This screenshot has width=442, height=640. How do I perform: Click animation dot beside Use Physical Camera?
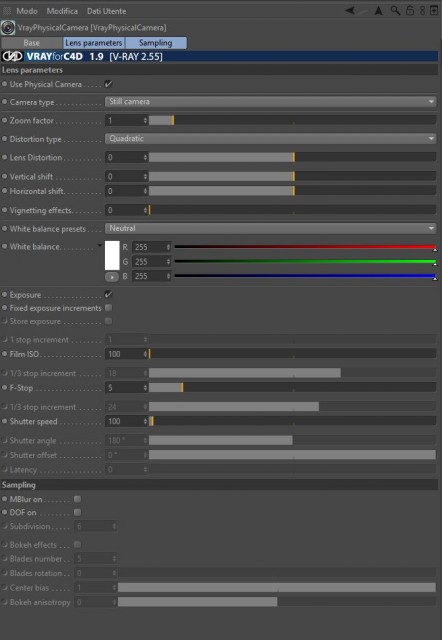5,84
